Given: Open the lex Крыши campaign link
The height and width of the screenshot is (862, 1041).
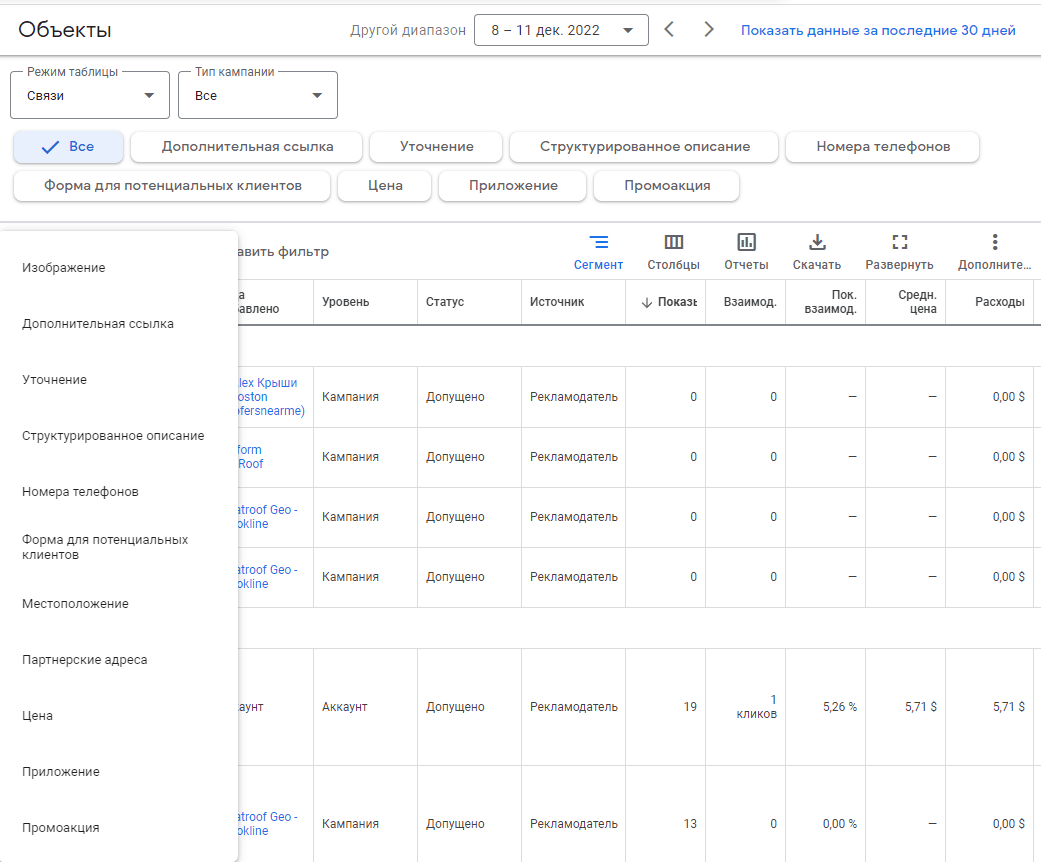Looking at the screenshot, I should coord(271,396).
